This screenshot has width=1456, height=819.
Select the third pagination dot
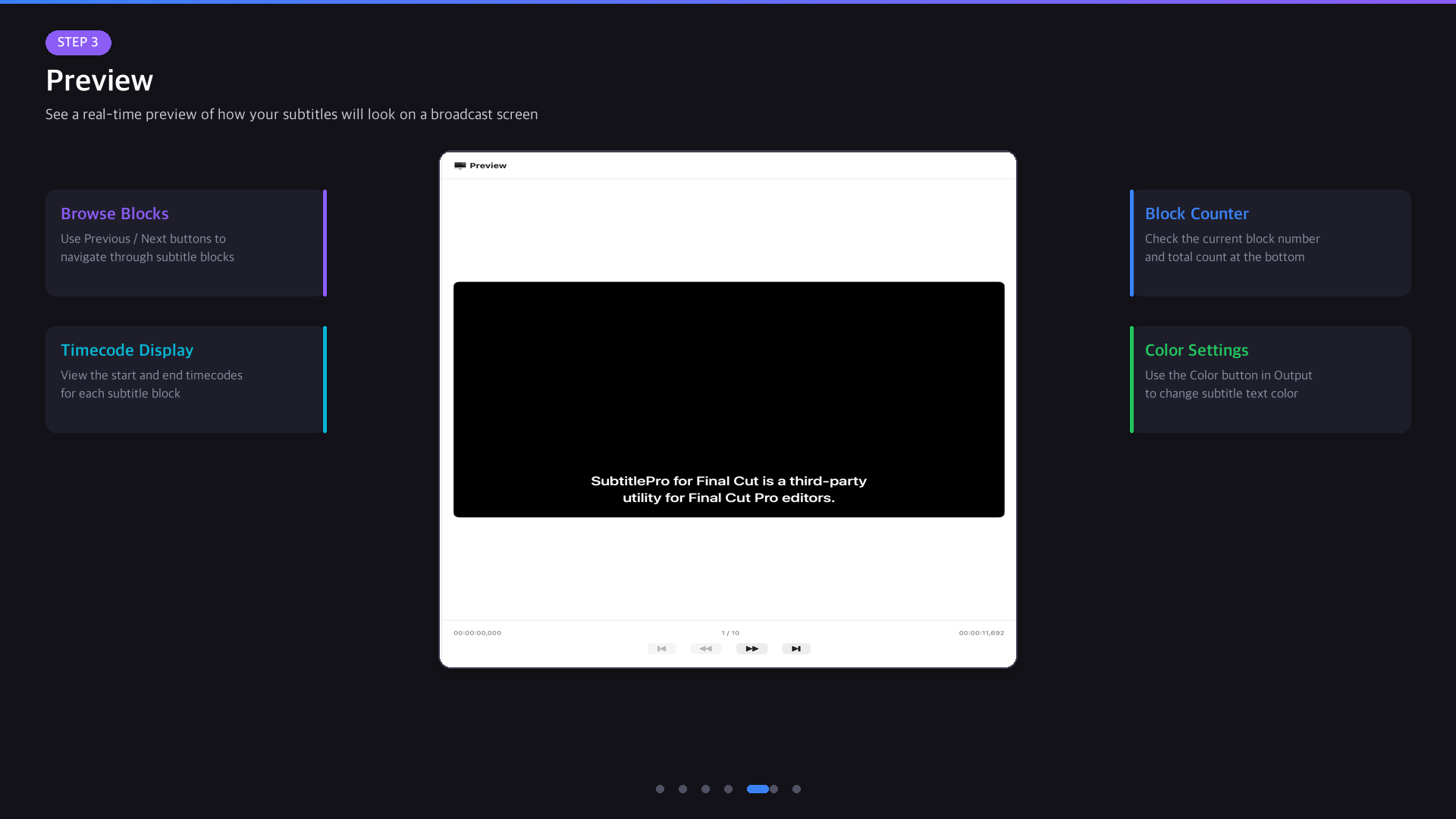click(705, 789)
